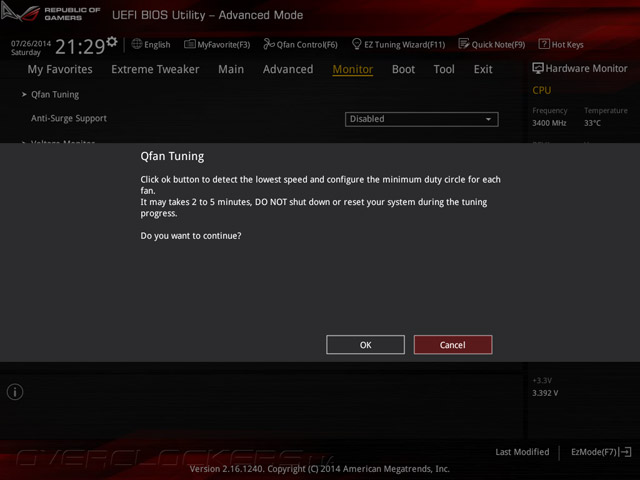The height and width of the screenshot is (480, 640).
Task: Open the Extreme Tweaker tab
Action: point(155,69)
